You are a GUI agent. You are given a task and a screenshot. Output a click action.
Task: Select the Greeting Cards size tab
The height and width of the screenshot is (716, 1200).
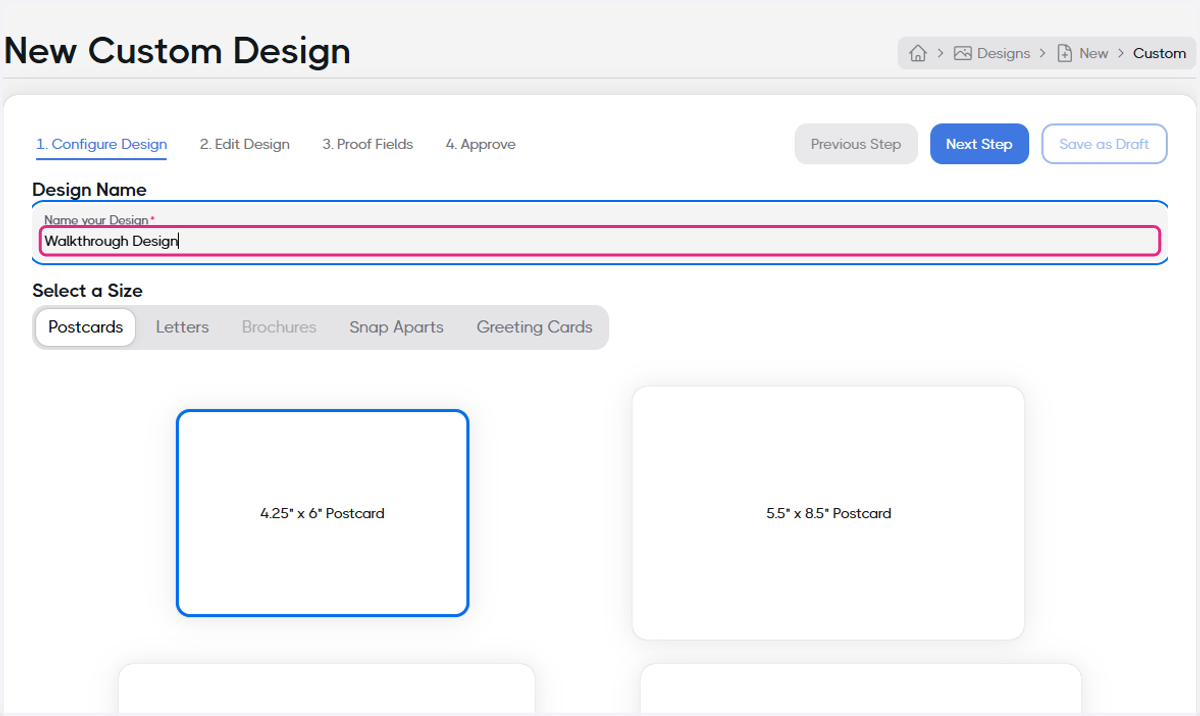point(534,327)
